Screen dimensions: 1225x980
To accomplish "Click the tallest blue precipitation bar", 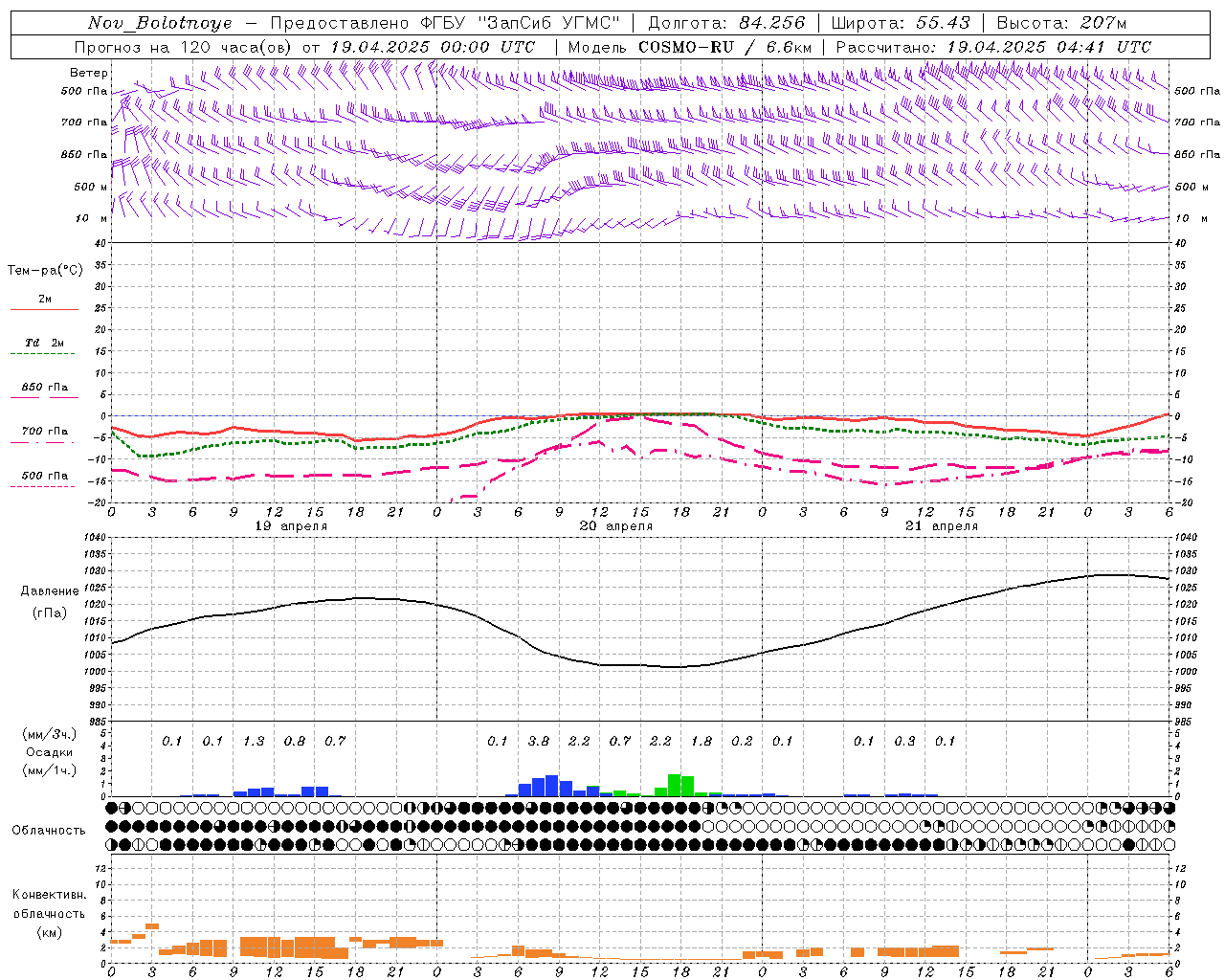I will (552, 786).
